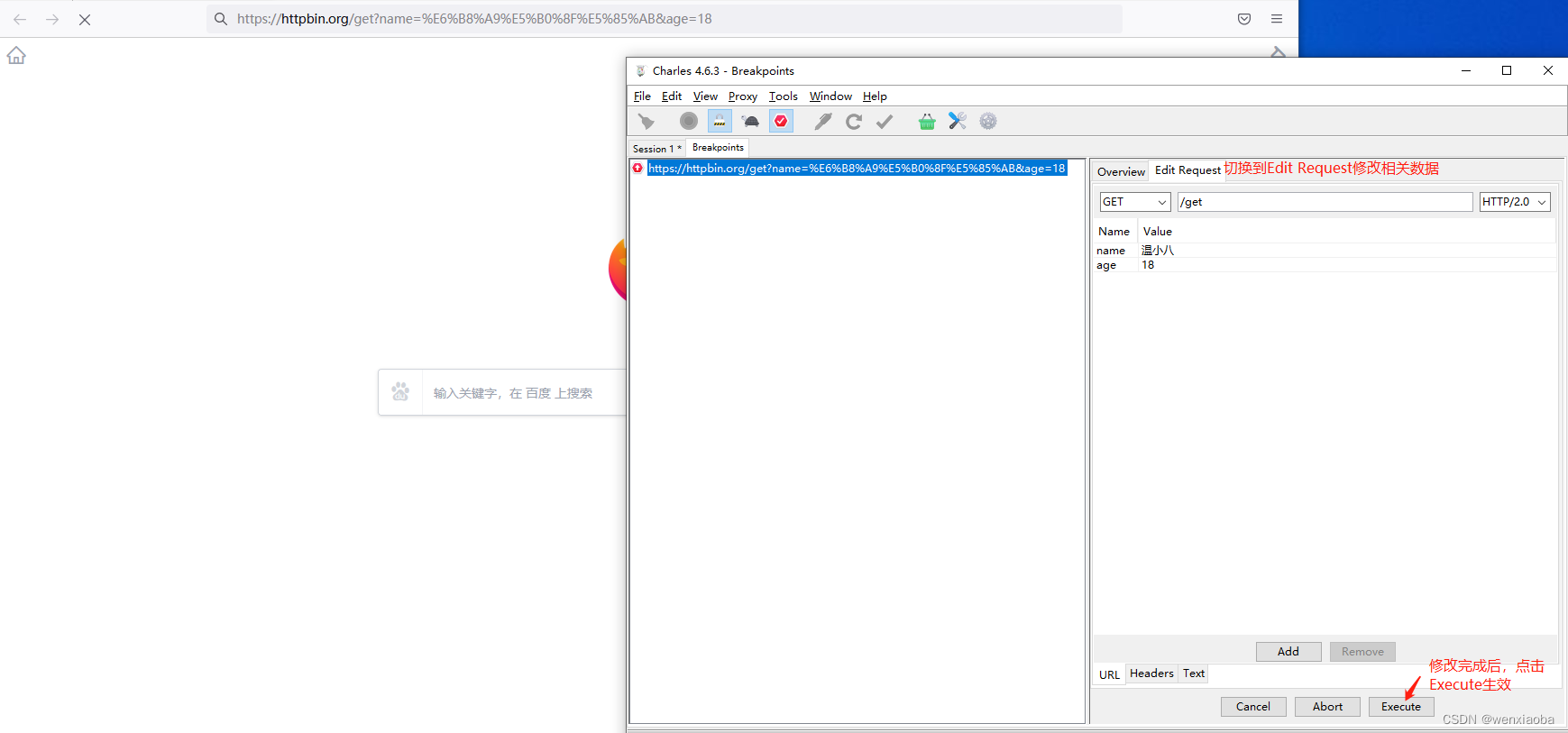Switch to the Overview tab

[1121, 171]
